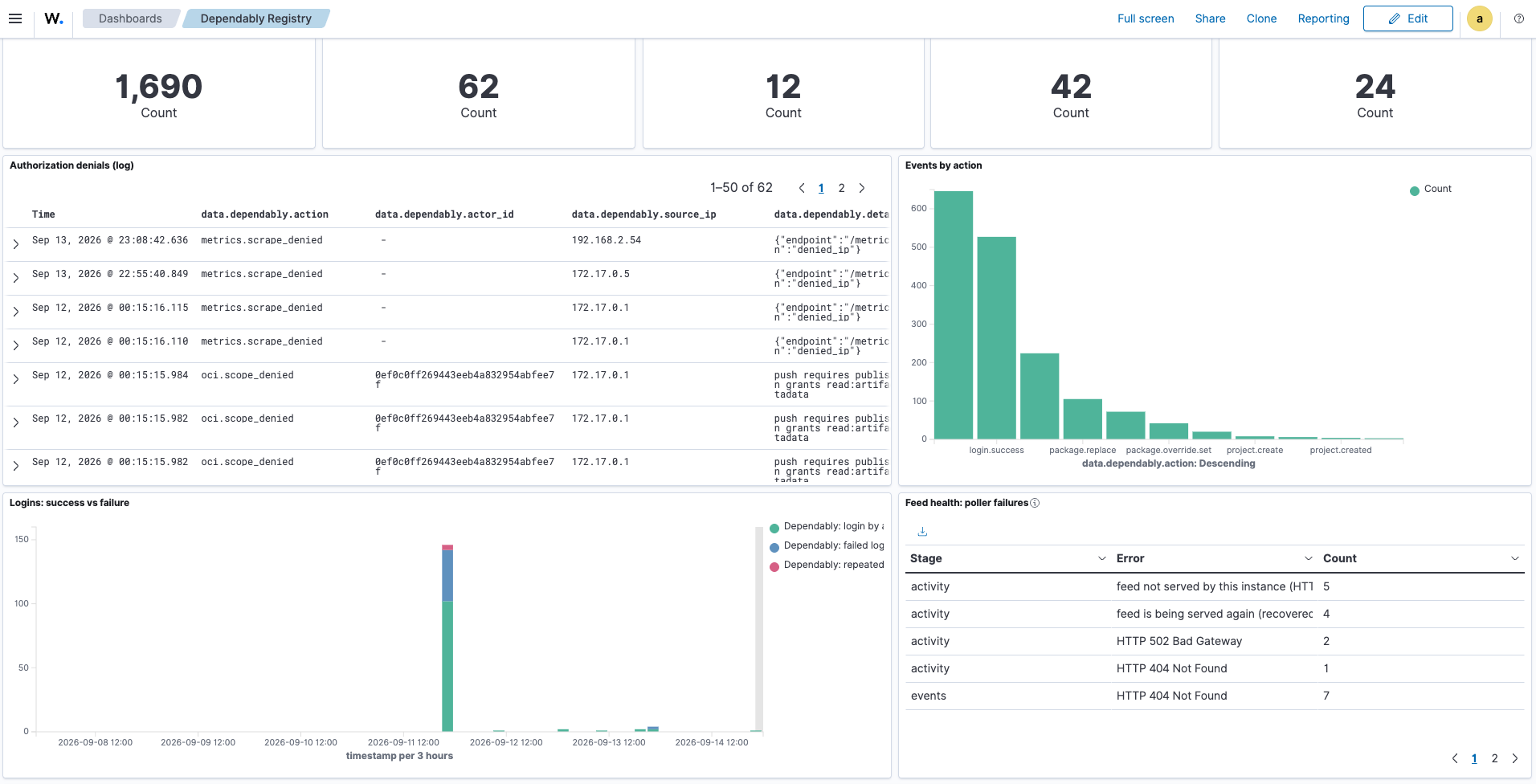
Task: Go to previous page in authorization denials
Action: pyautogui.click(x=801, y=188)
